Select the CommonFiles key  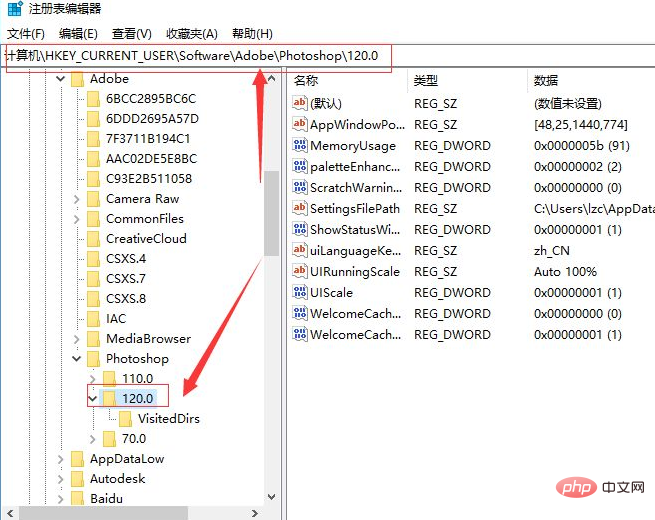pyautogui.click(x=145, y=219)
